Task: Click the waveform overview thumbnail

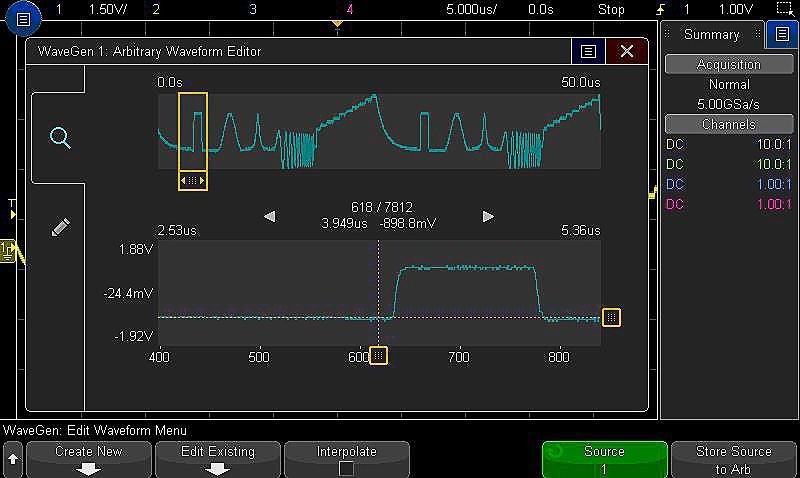Action: [379, 131]
